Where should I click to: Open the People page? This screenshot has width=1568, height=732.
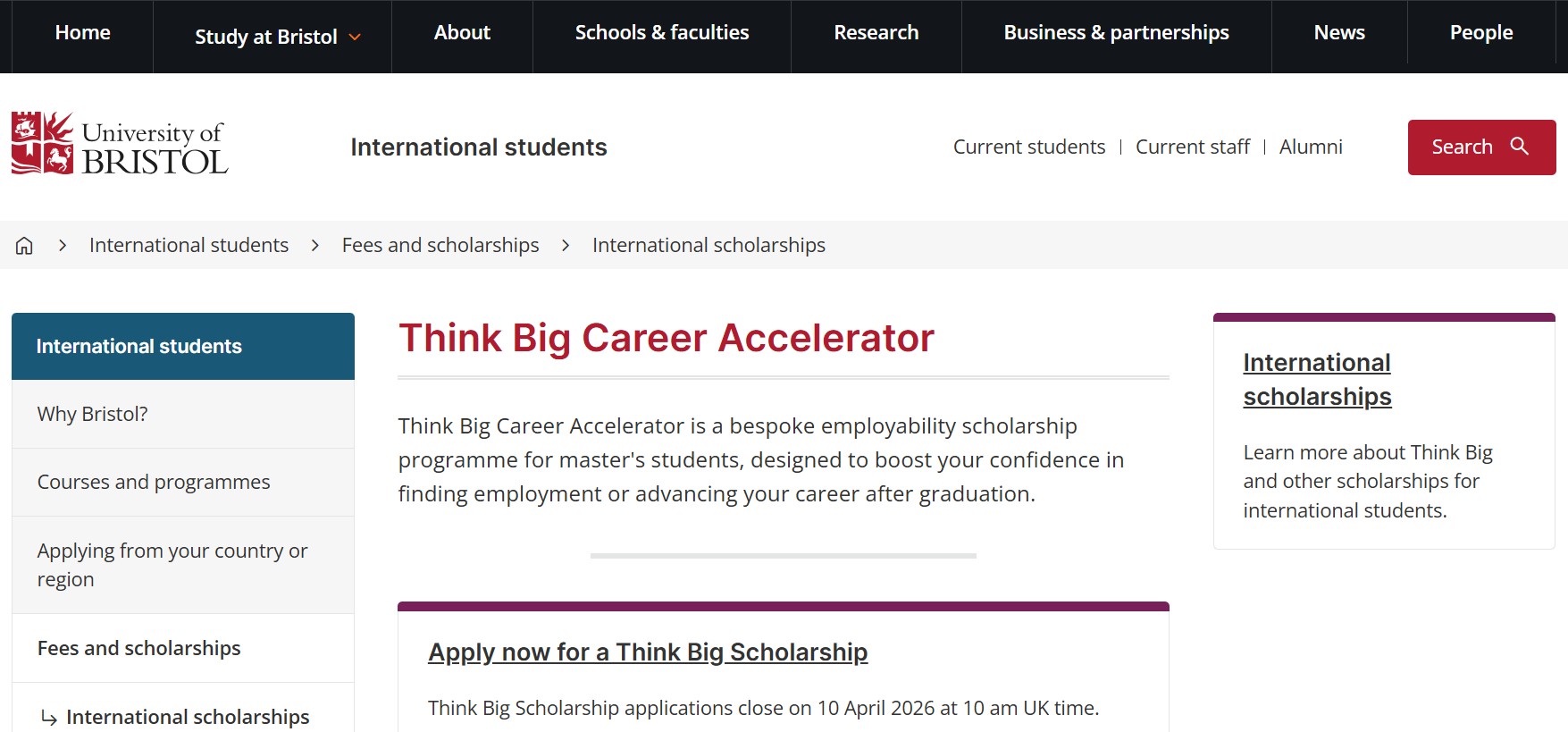1481,32
